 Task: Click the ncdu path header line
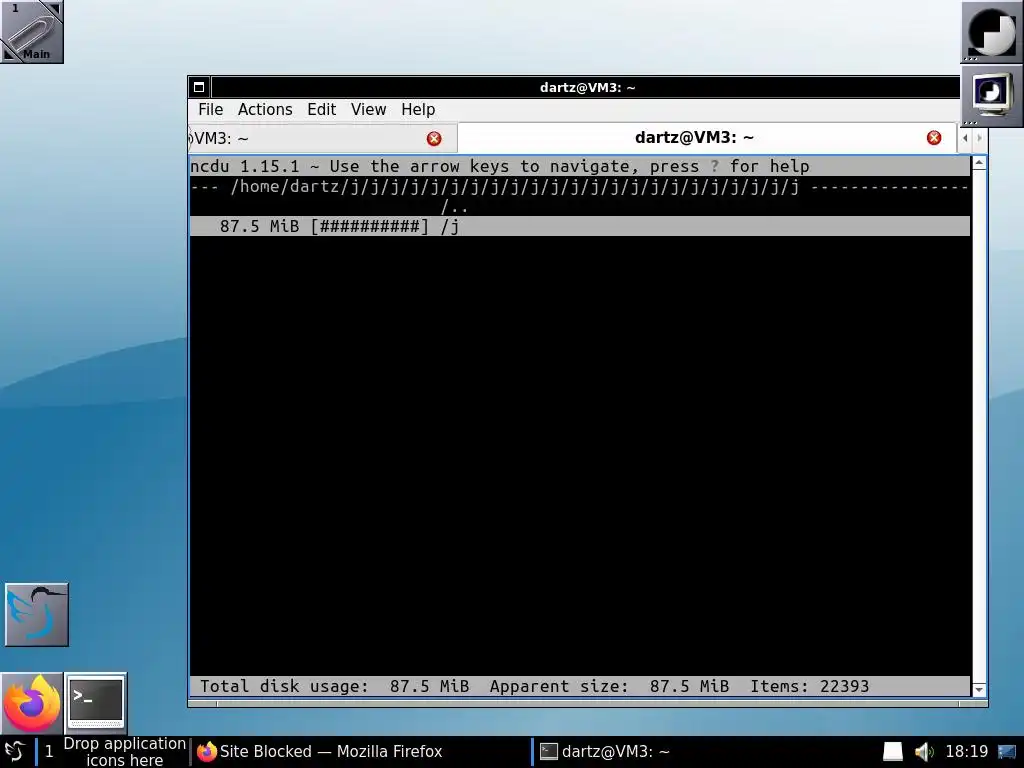pyautogui.click(x=580, y=187)
